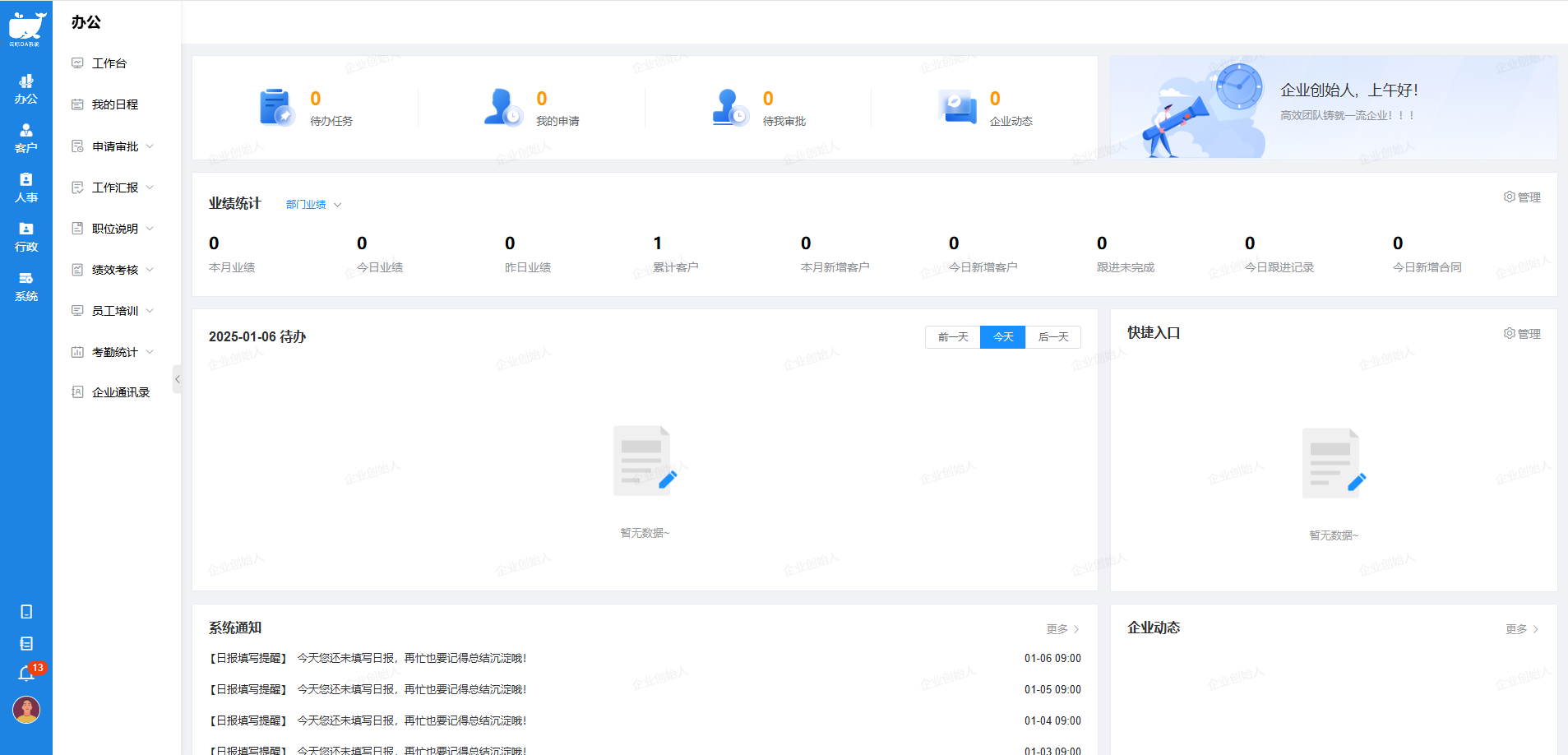This screenshot has height=755, width=1568.
Task: Open the 行政 module in the sidebar
Action: (25, 237)
